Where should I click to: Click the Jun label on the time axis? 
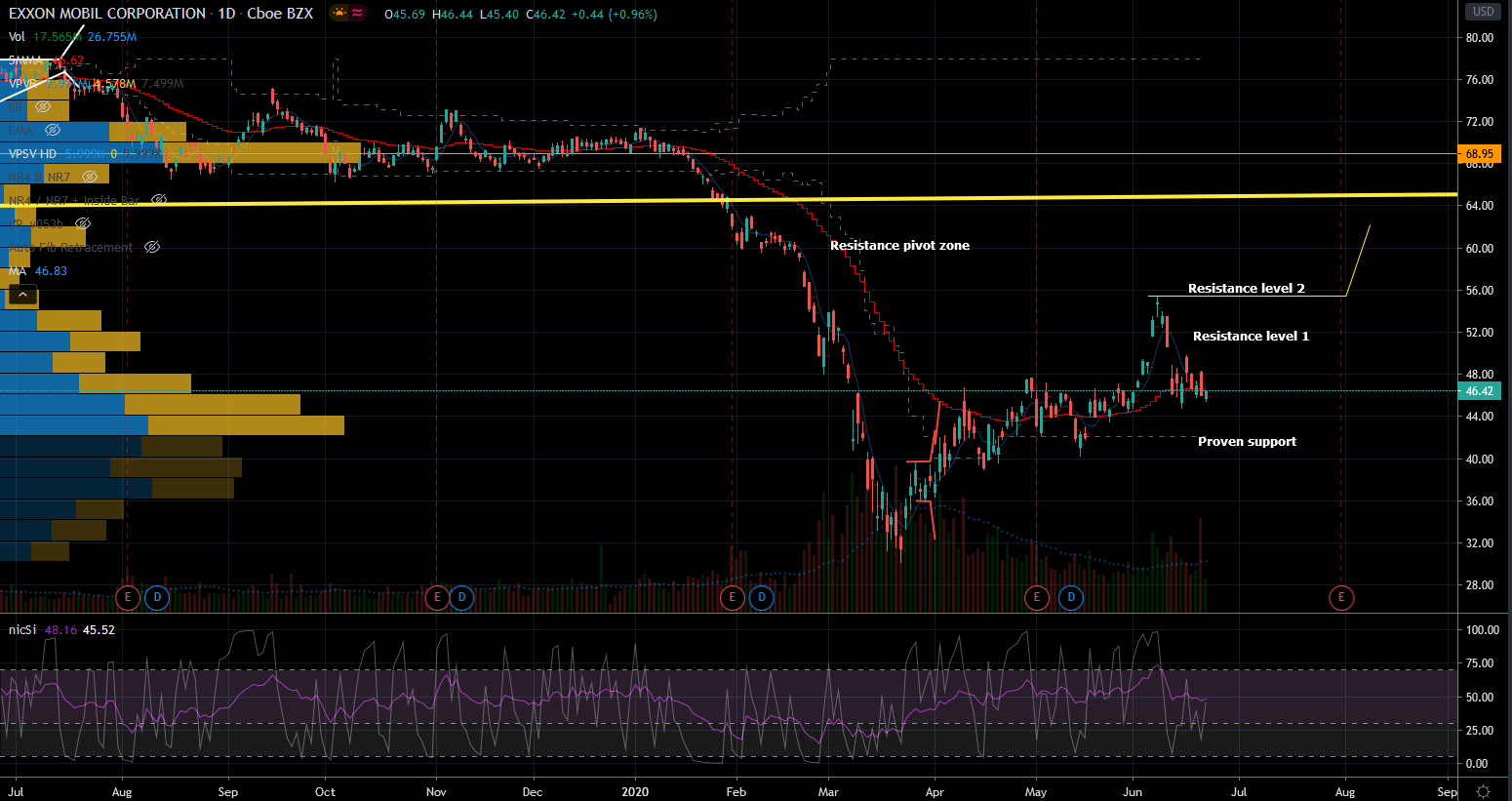click(x=1134, y=792)
